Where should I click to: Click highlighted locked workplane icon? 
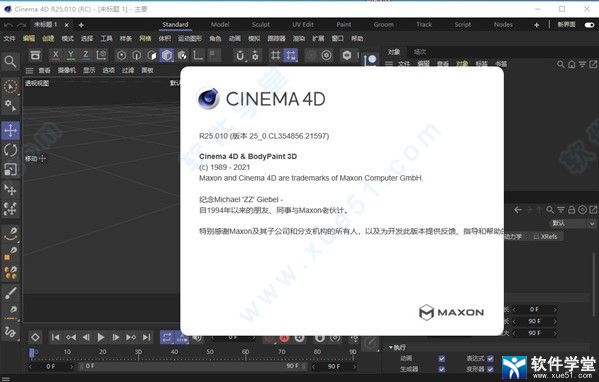pos(291,55)
